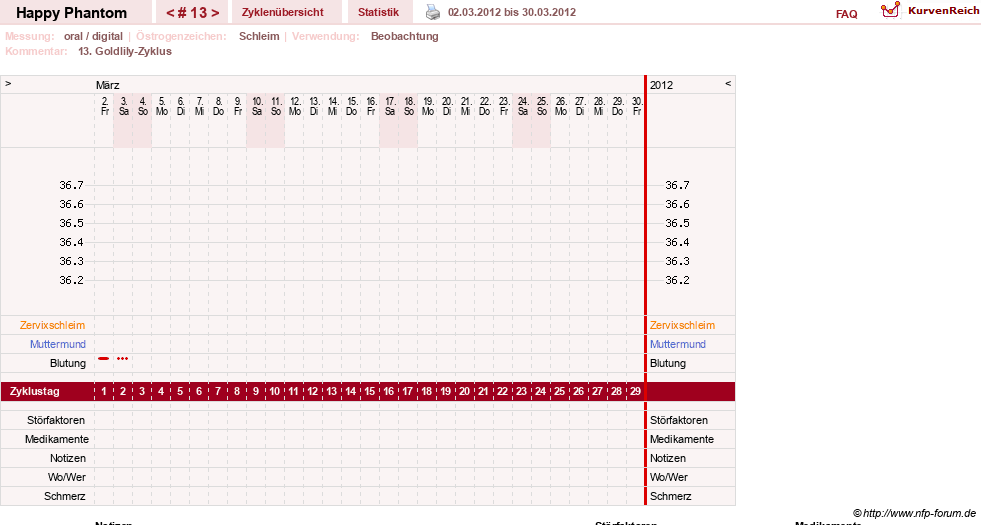Click the left Notizen row label

[68, 458]
